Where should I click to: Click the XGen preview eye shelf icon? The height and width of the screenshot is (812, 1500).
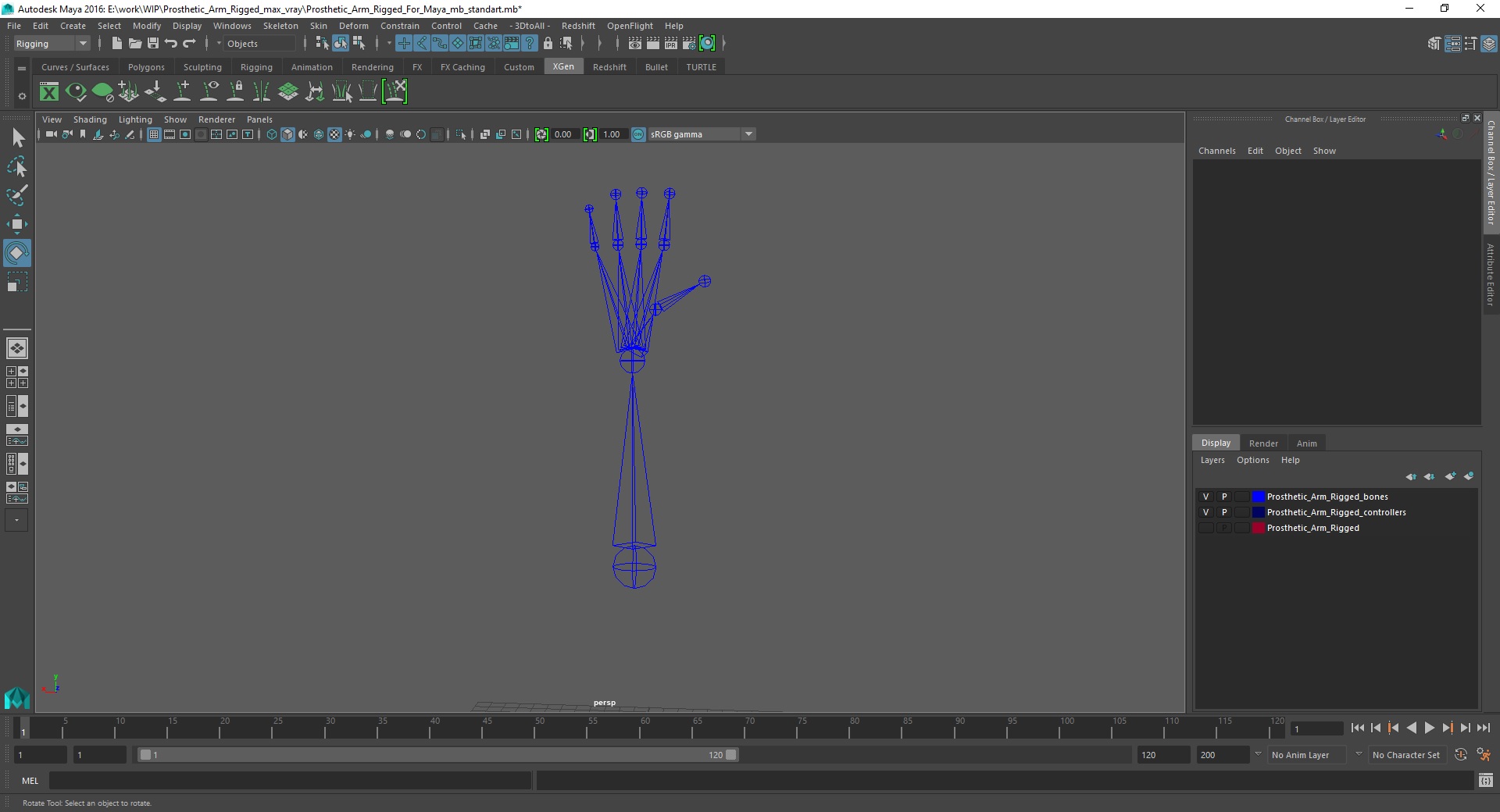pyautogui.click(x=76, y=92)
